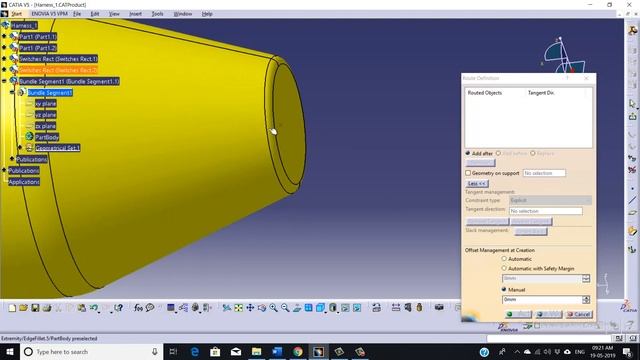Select the Pan view tool
Viewport: 640px width, 360px height.
click(250, 308)
